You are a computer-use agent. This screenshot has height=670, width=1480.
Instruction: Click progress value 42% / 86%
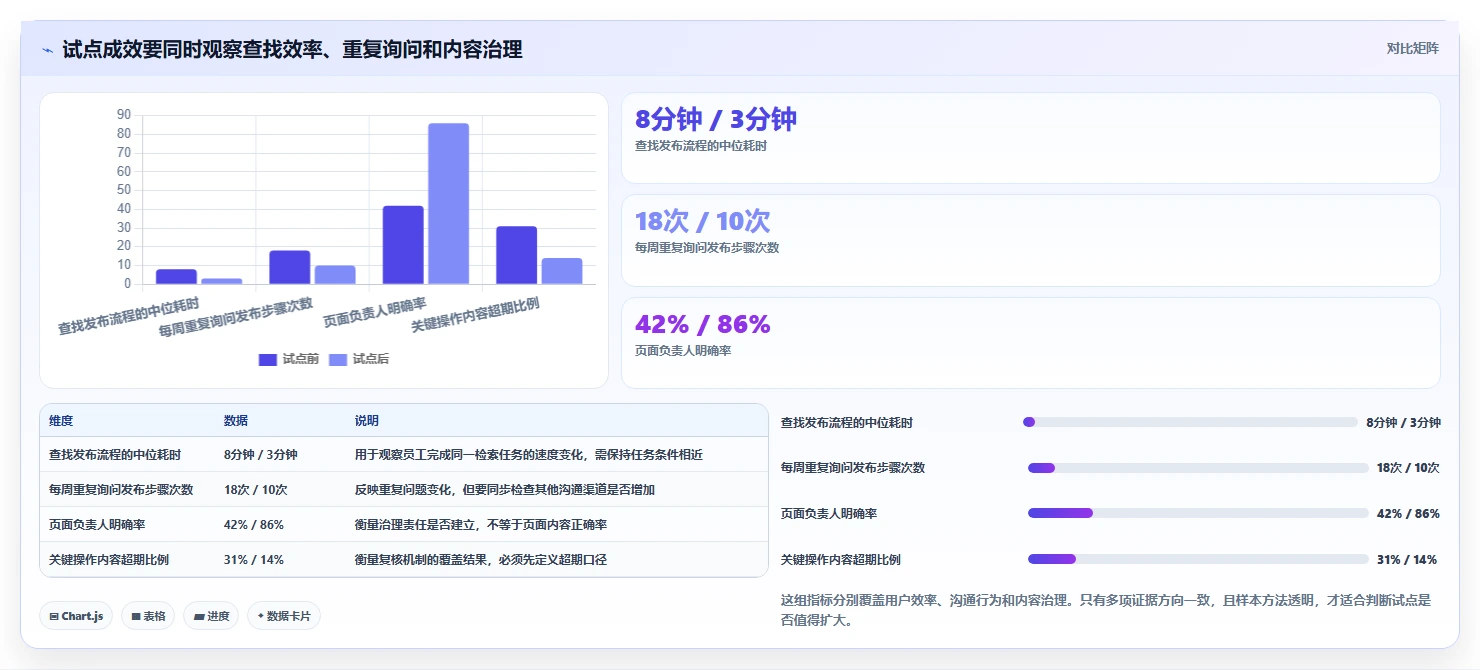[x=1408, y=514]
